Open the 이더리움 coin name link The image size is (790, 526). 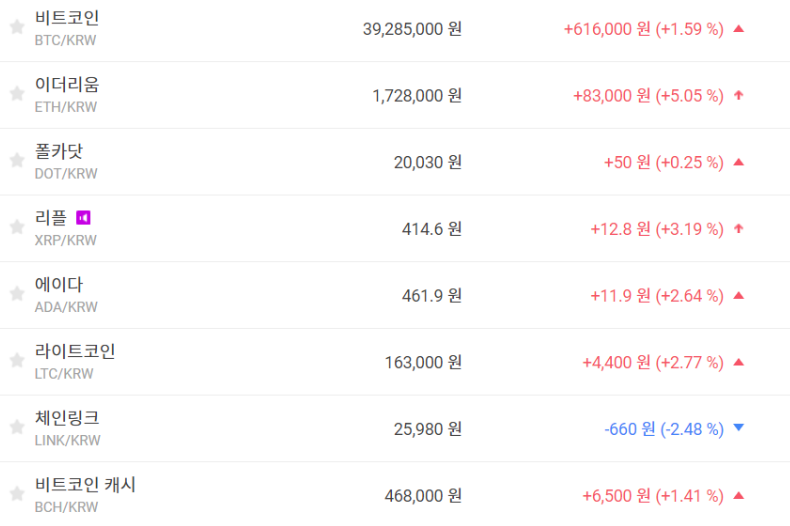66,85
